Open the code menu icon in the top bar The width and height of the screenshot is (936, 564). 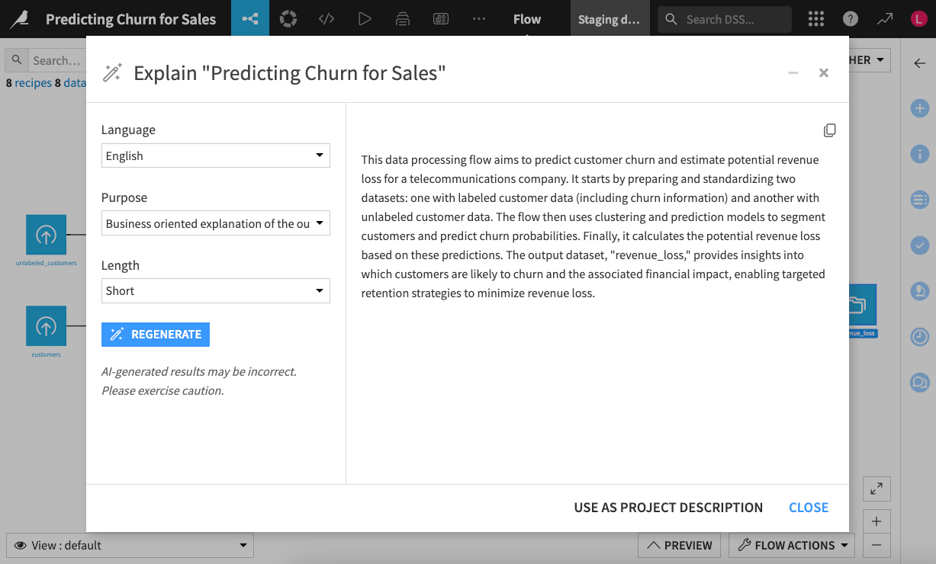(x=326, y=18)
